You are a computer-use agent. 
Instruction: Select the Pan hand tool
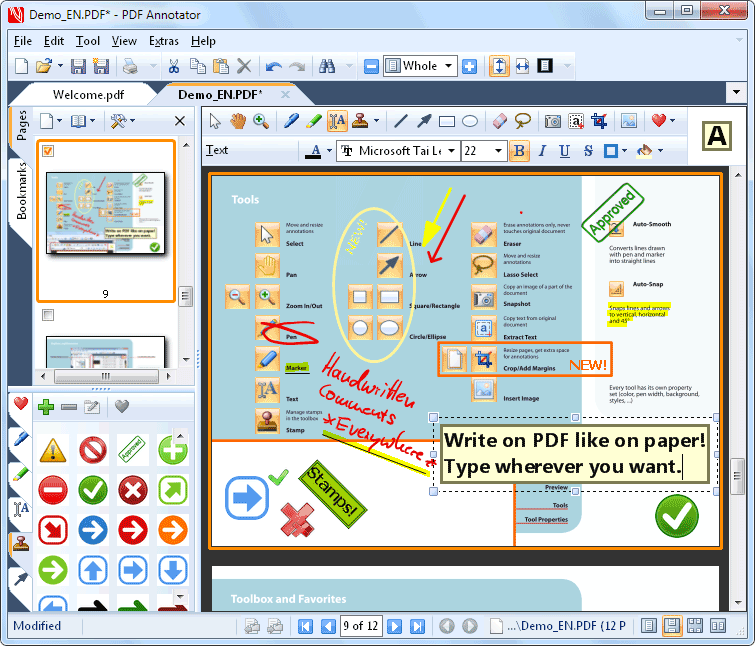pos(238,121)
